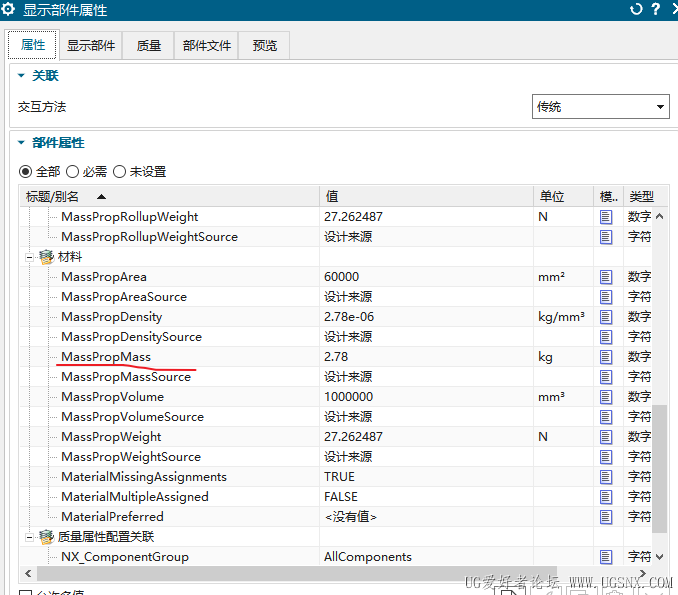Click the value TRUE
This screenshot has width=678, height=595.
[339, 477]
